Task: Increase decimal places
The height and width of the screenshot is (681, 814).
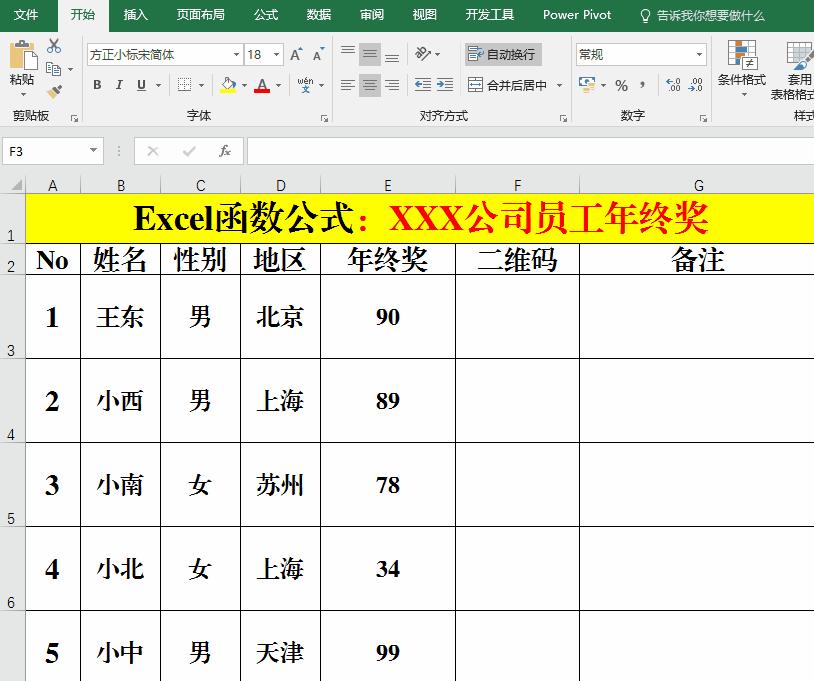Action: (x=673, y=85)
